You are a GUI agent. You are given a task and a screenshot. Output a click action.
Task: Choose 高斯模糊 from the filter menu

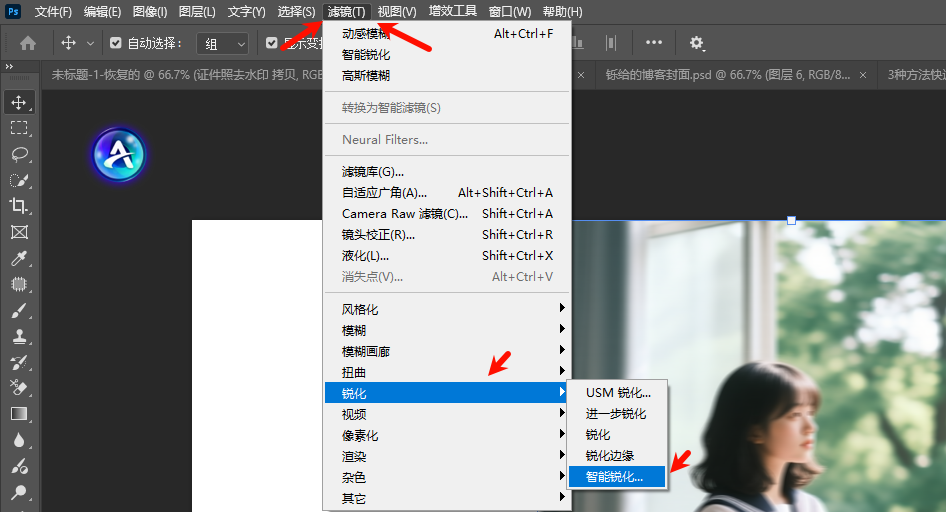[447, 75]
